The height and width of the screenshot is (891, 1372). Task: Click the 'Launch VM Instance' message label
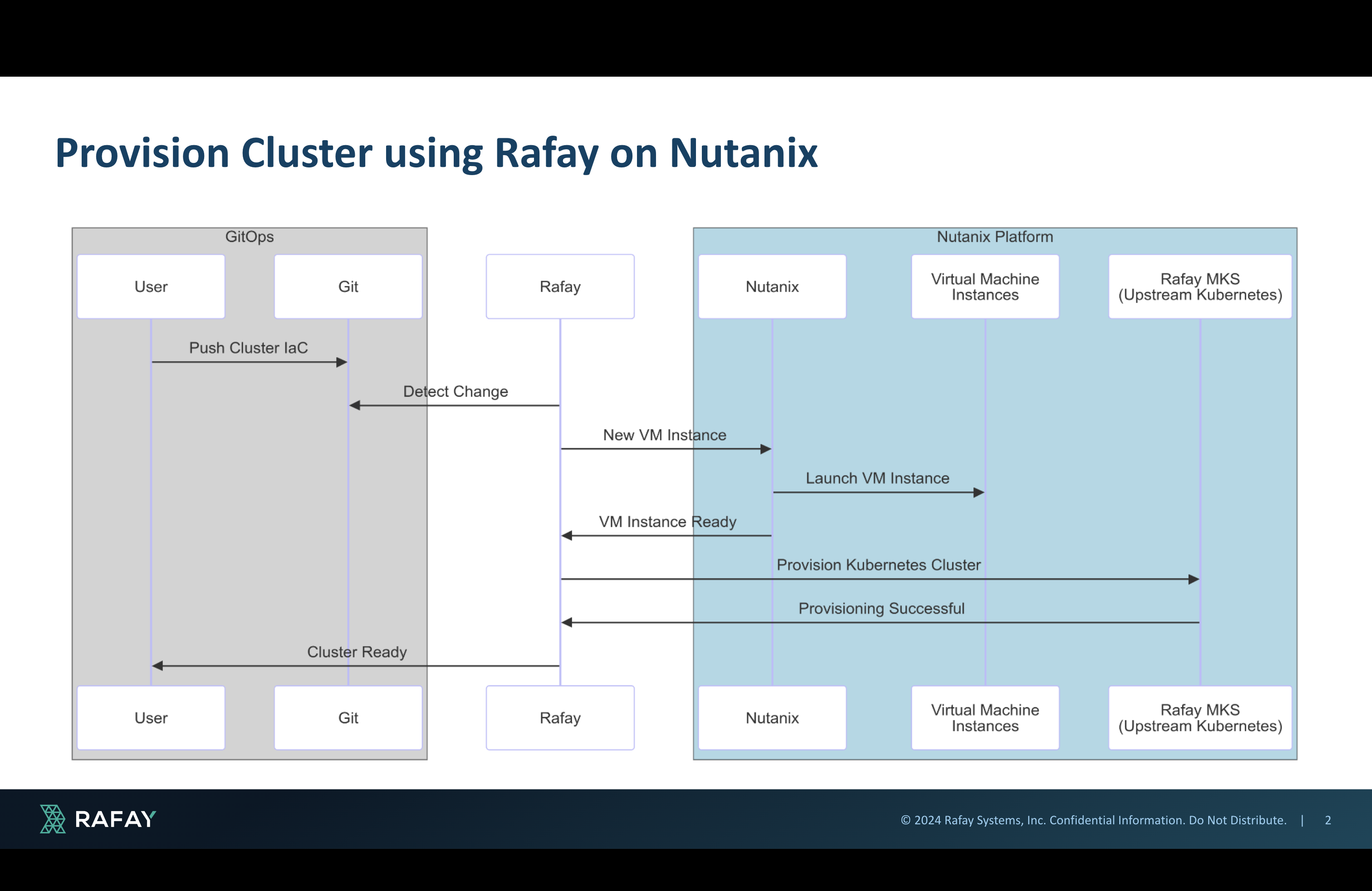click(877, 478)
